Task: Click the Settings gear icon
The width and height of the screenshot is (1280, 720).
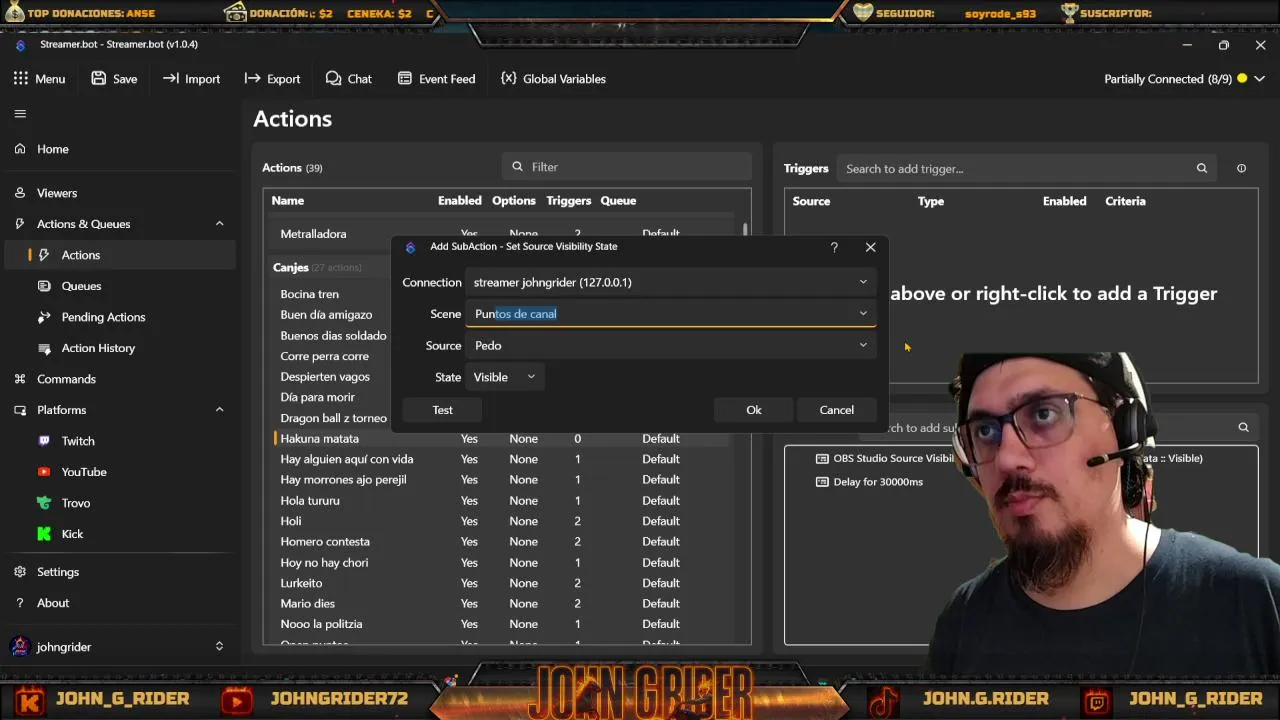Action: click(x=20, y=572)
